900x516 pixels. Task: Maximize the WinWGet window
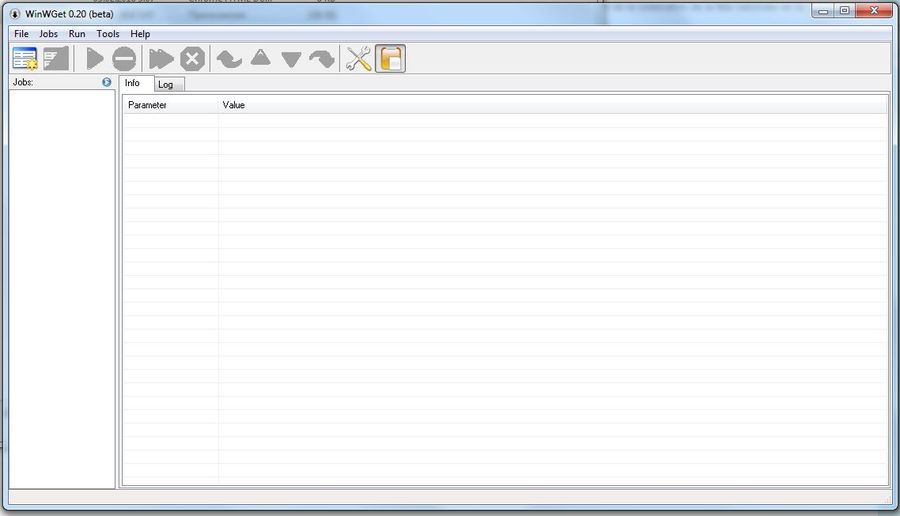(844, 10)
